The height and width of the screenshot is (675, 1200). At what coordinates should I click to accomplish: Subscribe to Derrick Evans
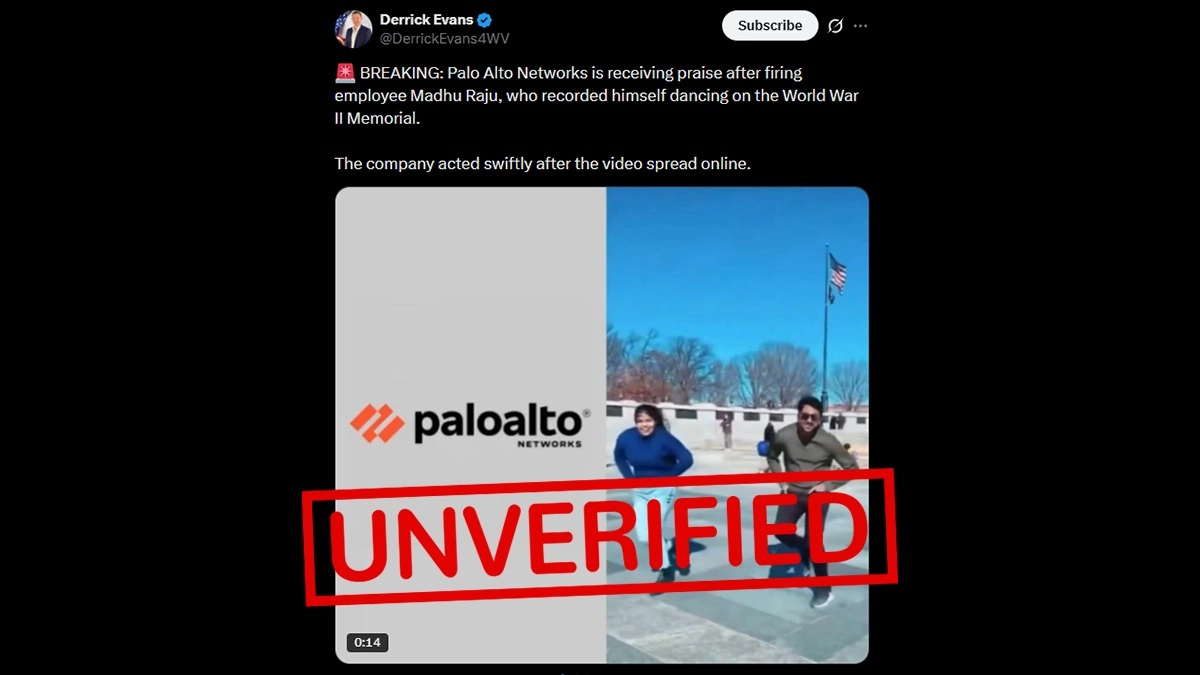770,26
